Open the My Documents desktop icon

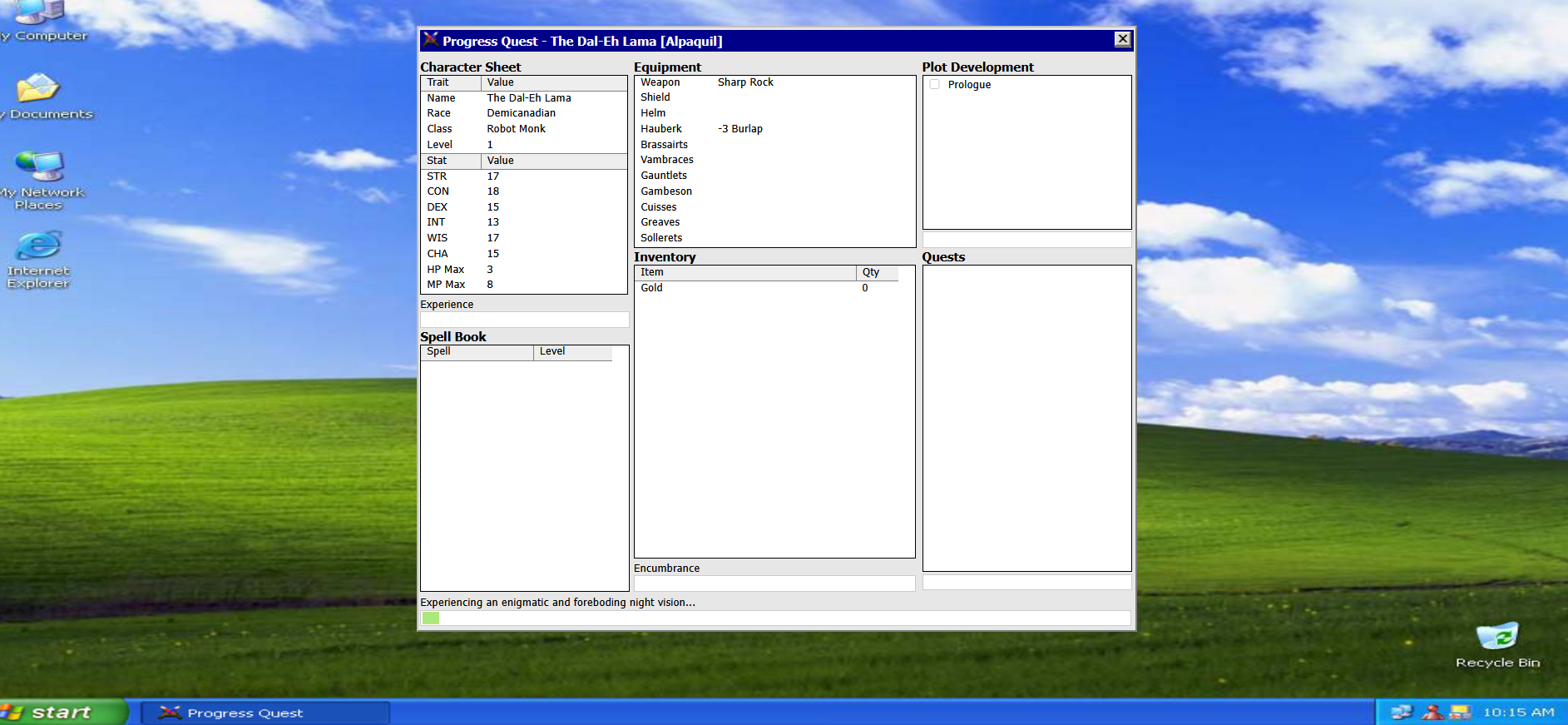point(38,97)
